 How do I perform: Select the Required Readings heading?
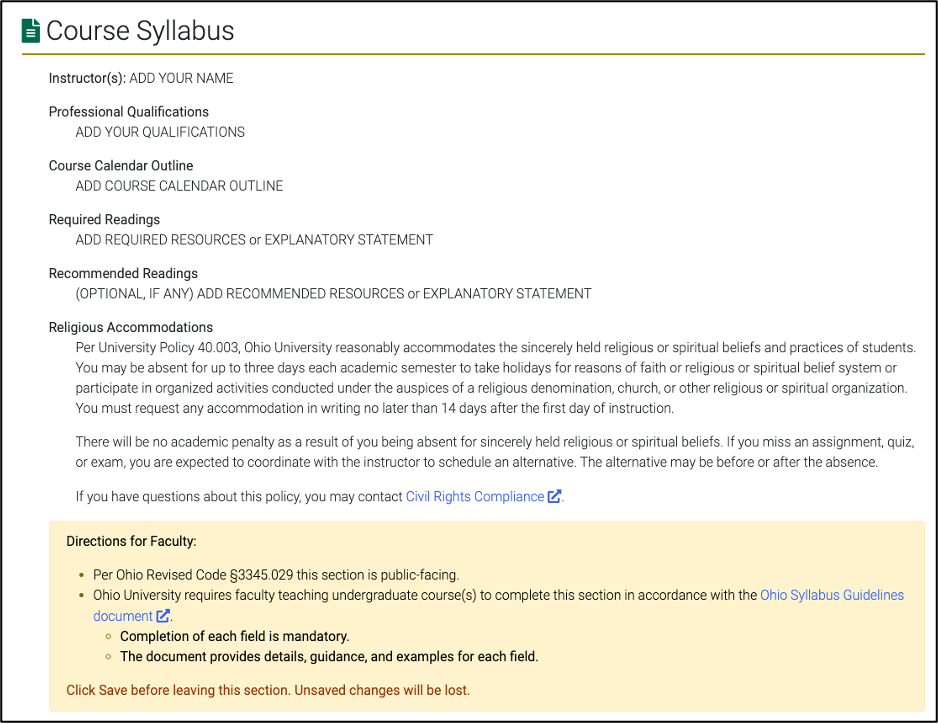pyautogui.click(x=104, y=219)
